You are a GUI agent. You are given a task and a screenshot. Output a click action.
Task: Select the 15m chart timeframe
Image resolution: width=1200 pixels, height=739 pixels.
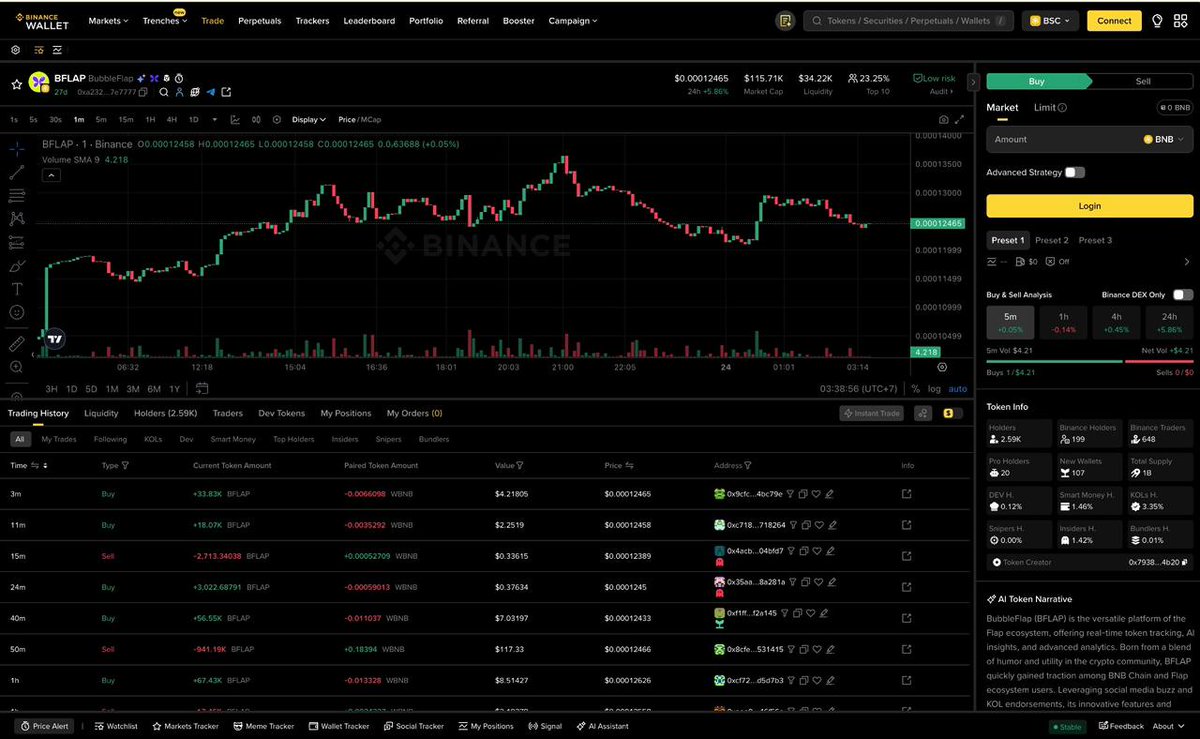click(x=126, y=119)
